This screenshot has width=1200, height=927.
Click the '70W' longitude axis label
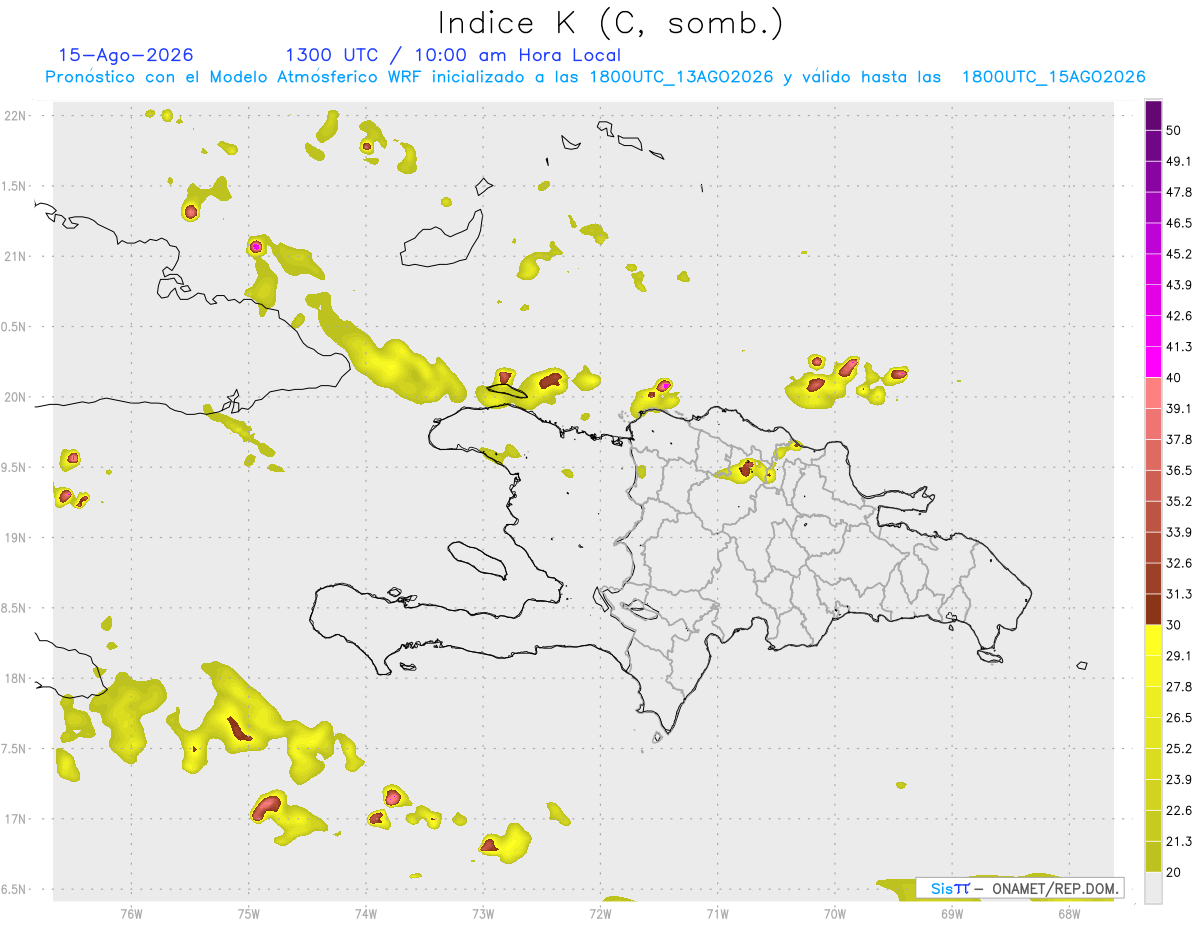pyautogui.click(x=835, y=913)
